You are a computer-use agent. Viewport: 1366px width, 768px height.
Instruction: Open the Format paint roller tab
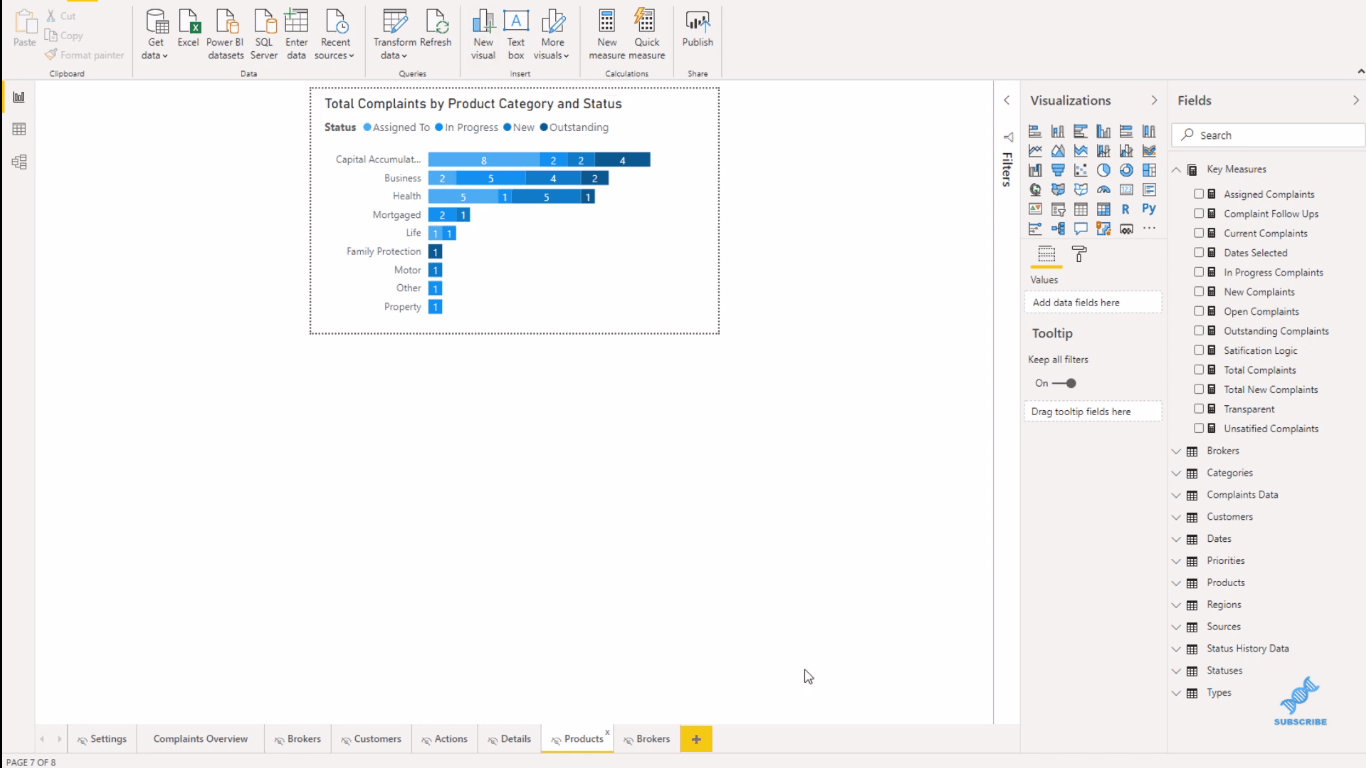pos(1079,254)
